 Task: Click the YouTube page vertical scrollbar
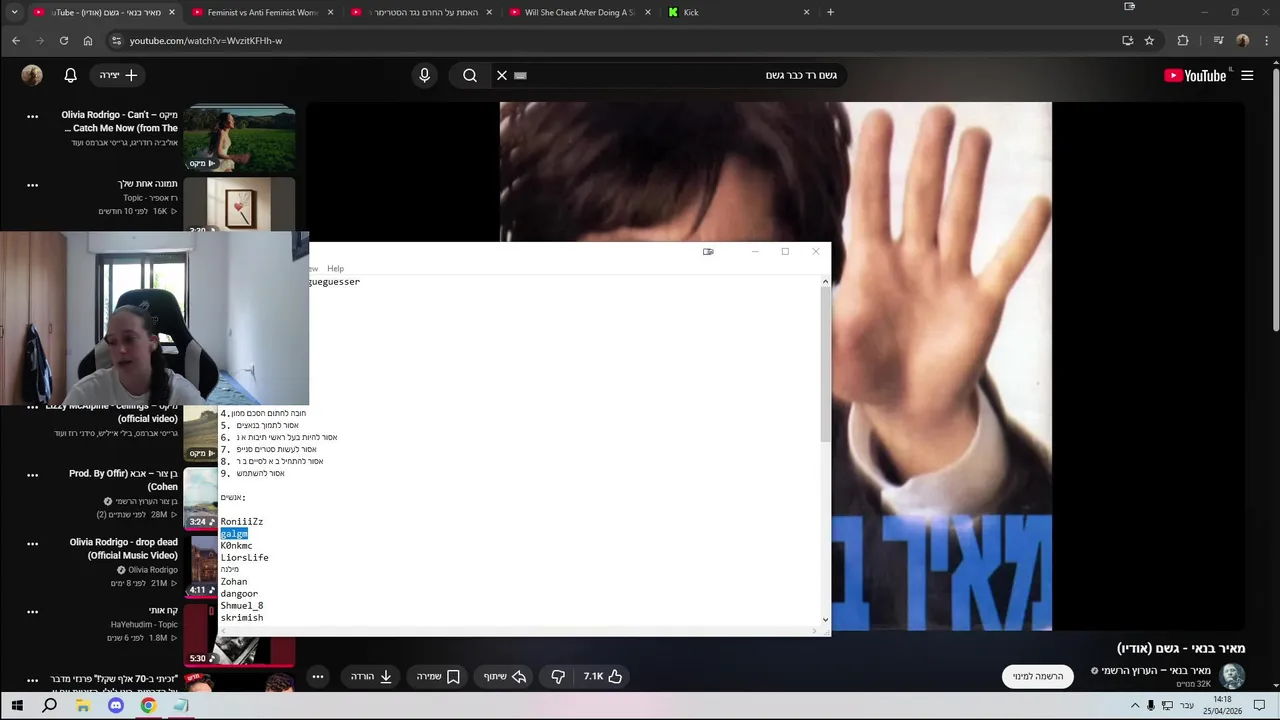coord(1275,200)
